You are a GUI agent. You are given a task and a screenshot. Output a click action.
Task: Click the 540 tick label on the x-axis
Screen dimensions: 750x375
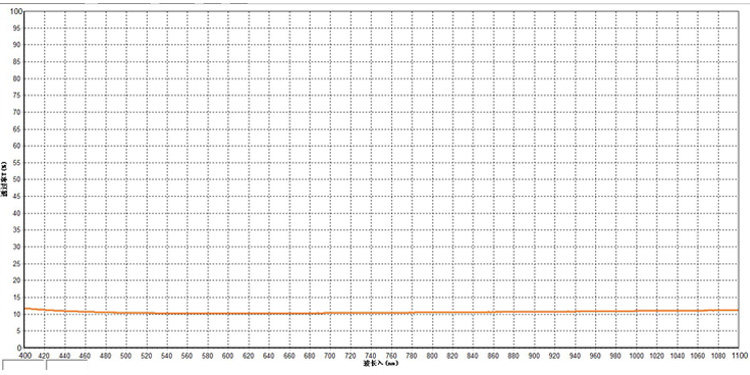tap(167, 356)
